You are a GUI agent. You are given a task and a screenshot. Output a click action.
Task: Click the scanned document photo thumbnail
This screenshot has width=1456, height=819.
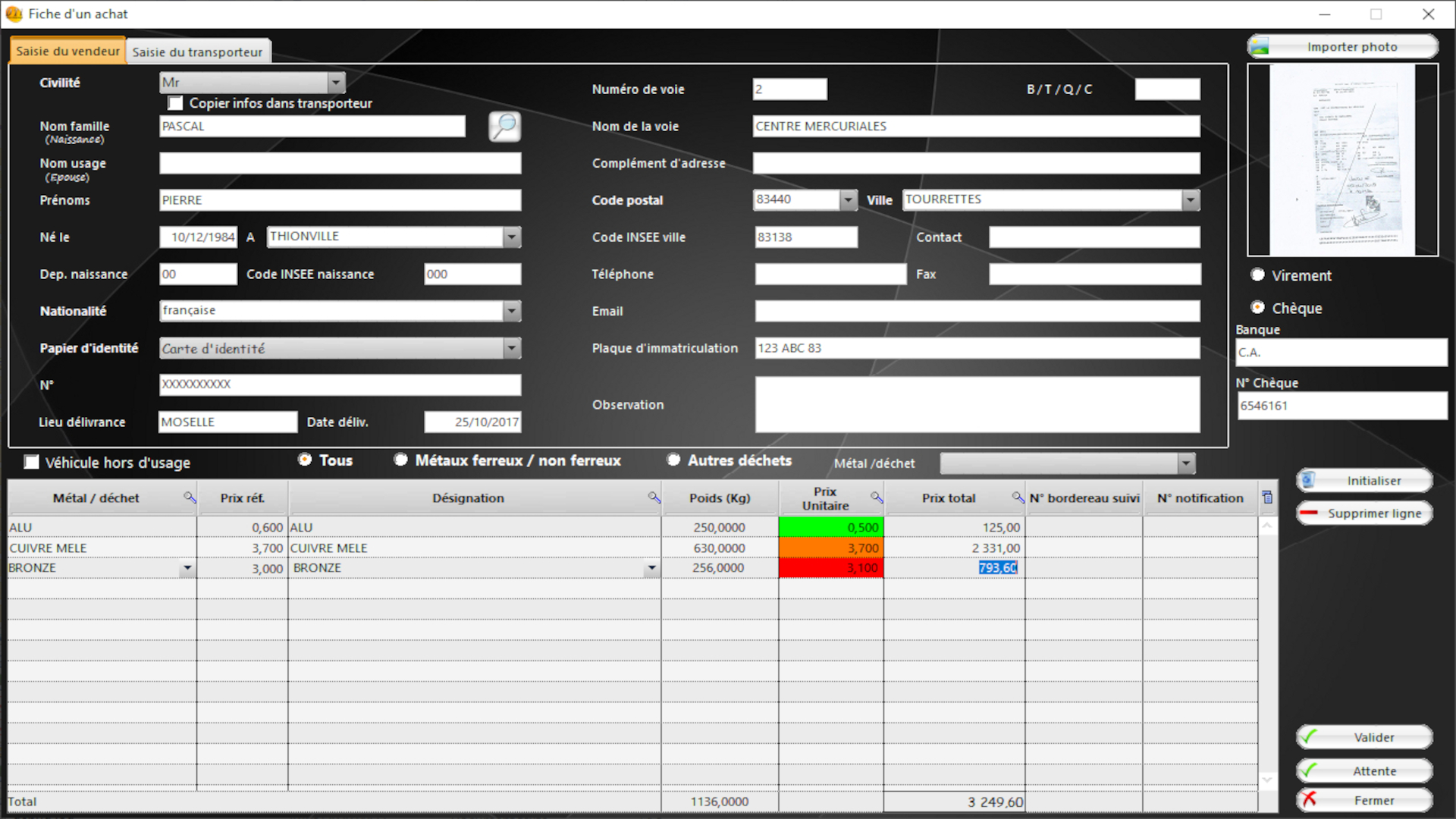(x=1342, y=160)
